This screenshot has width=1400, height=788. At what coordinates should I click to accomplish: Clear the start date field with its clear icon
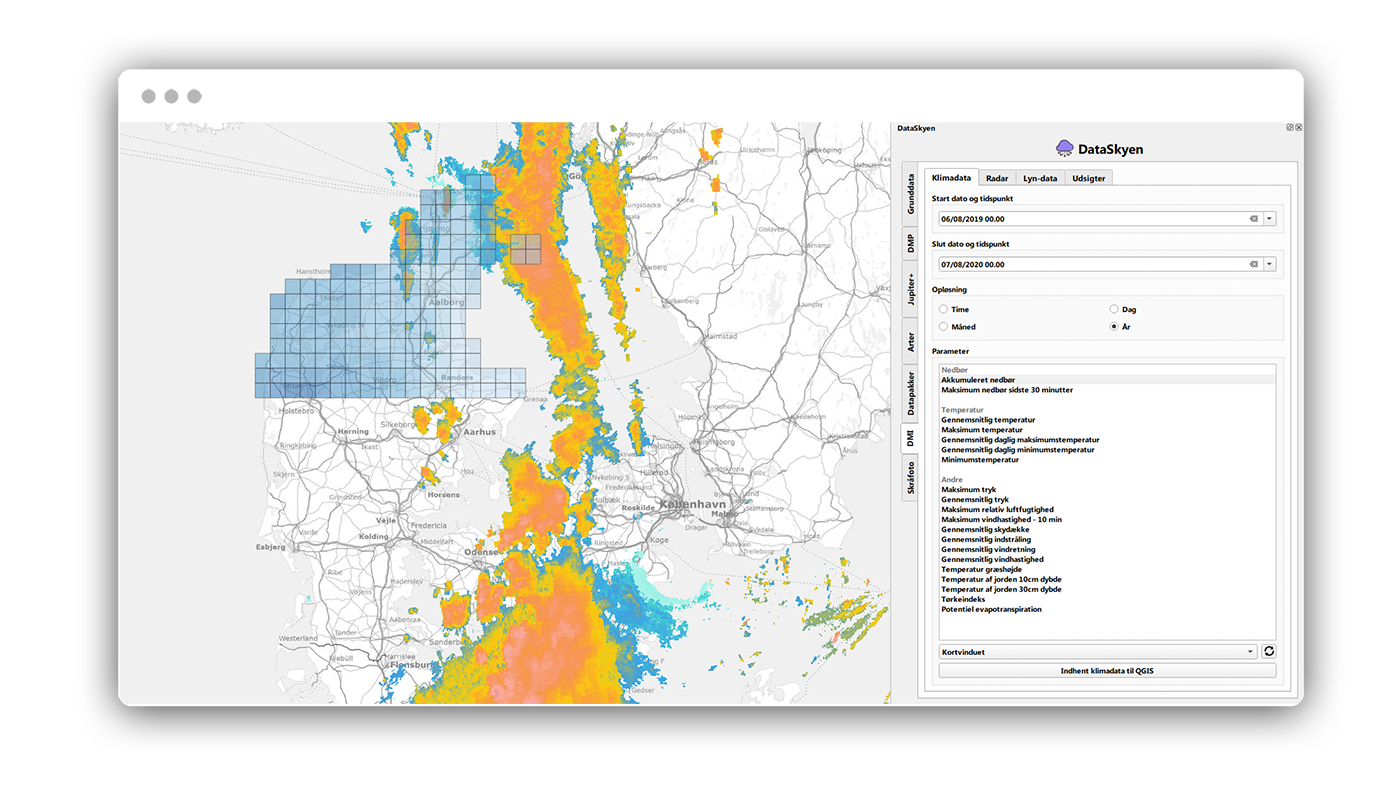[1253, 218]
